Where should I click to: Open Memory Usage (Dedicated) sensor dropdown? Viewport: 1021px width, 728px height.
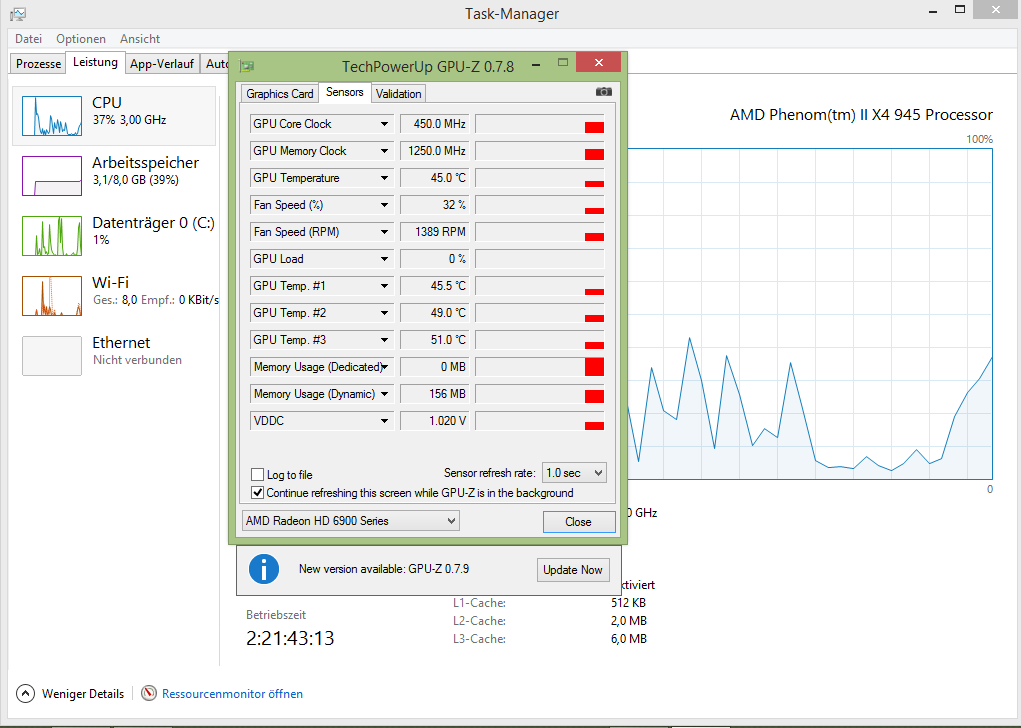384,367
